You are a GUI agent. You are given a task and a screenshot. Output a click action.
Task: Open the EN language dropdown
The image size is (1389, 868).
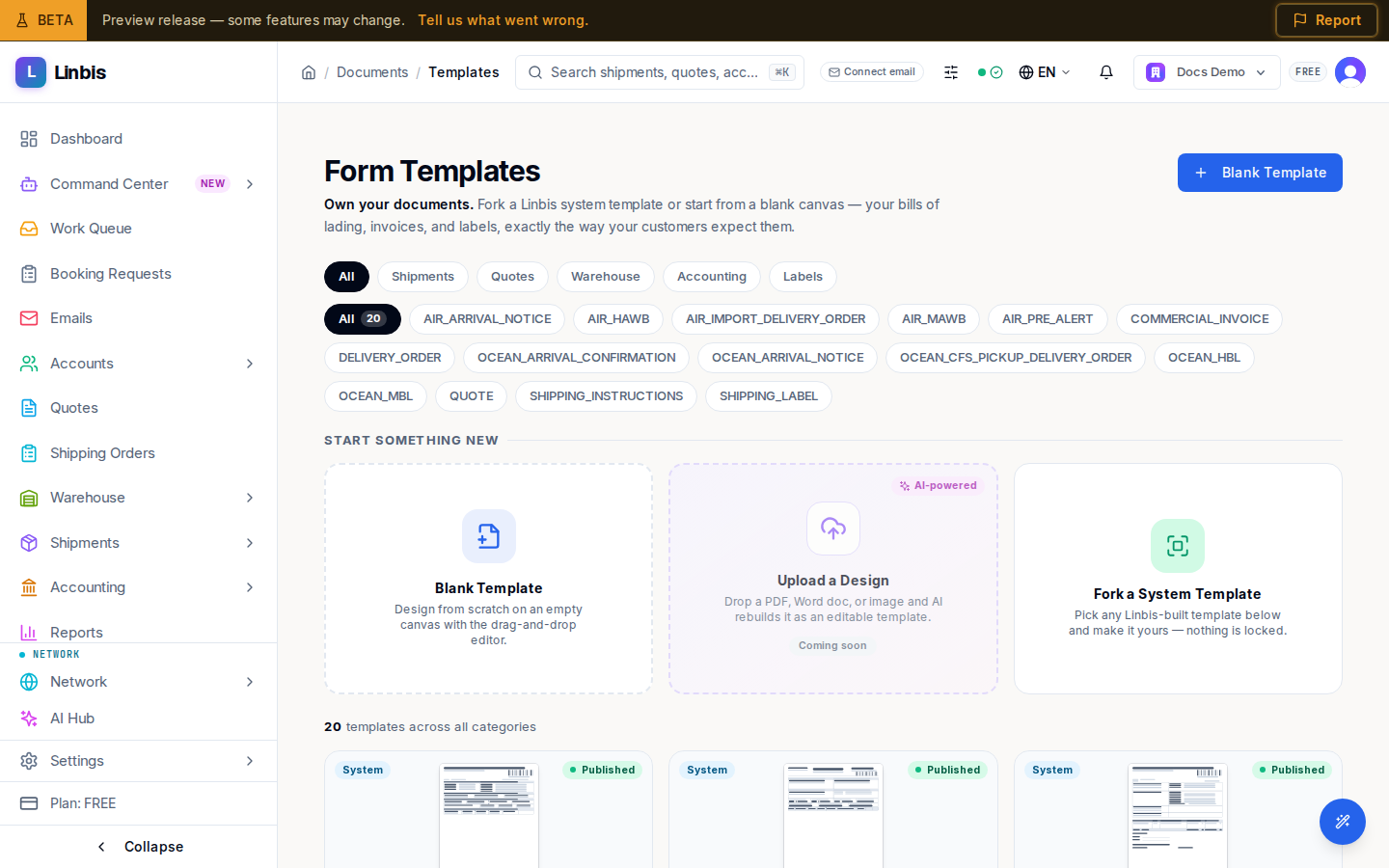pyautogui.click(x=1045, y=72)
